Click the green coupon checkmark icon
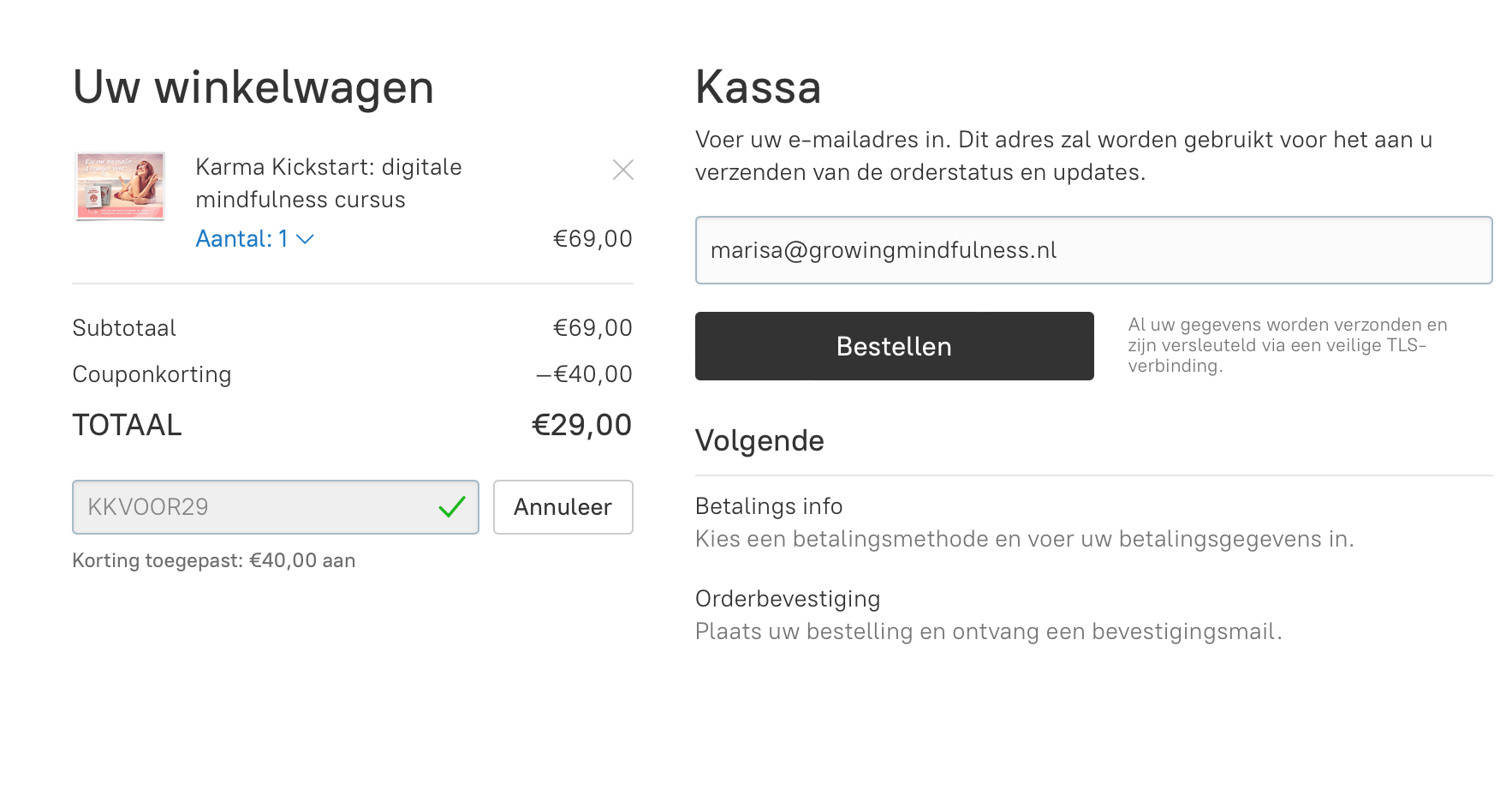 click(x=452, y=507)
